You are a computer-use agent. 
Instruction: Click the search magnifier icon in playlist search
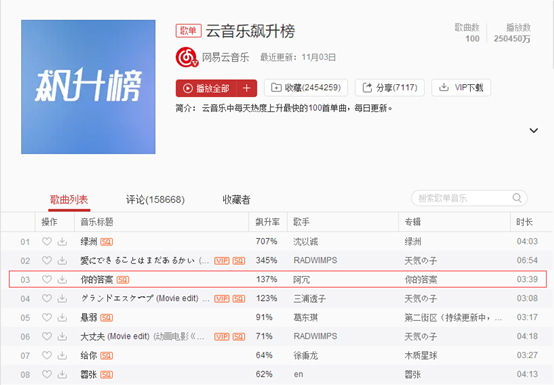tap(517, 198)
